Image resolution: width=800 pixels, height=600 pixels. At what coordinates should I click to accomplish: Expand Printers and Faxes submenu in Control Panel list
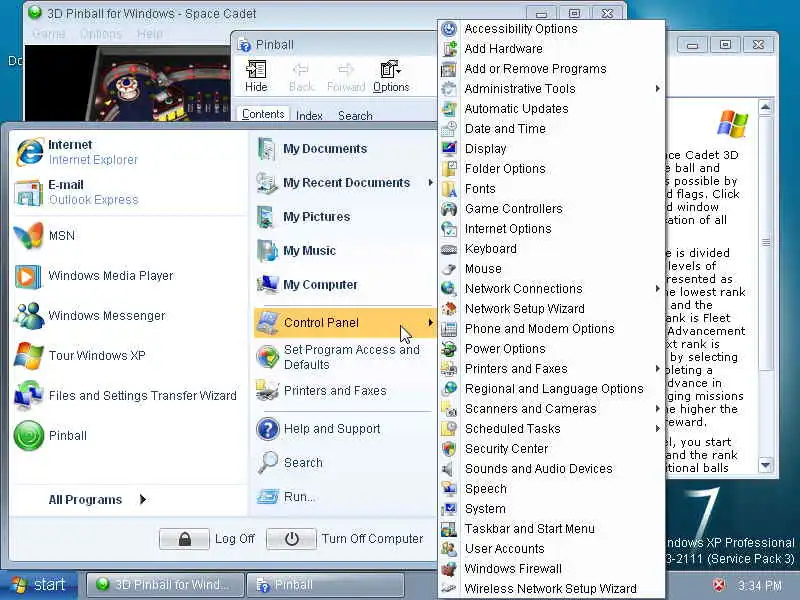pos(552,369)
